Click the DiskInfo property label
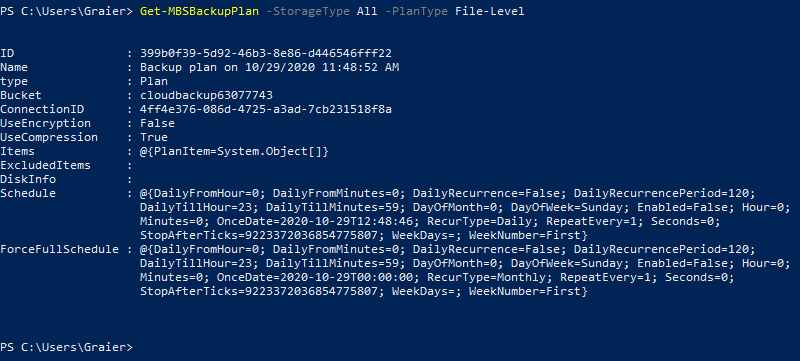Viewport: 800px width, 361px height. click(x=28, y=179)
